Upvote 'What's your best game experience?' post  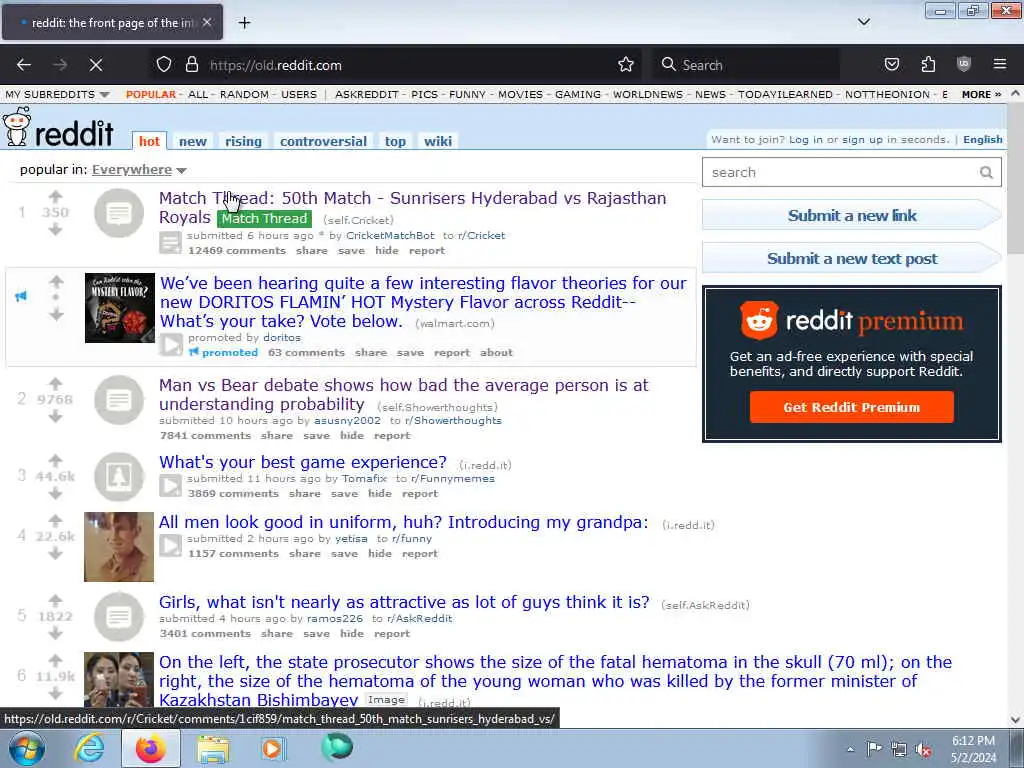click(x=56, y=460)
